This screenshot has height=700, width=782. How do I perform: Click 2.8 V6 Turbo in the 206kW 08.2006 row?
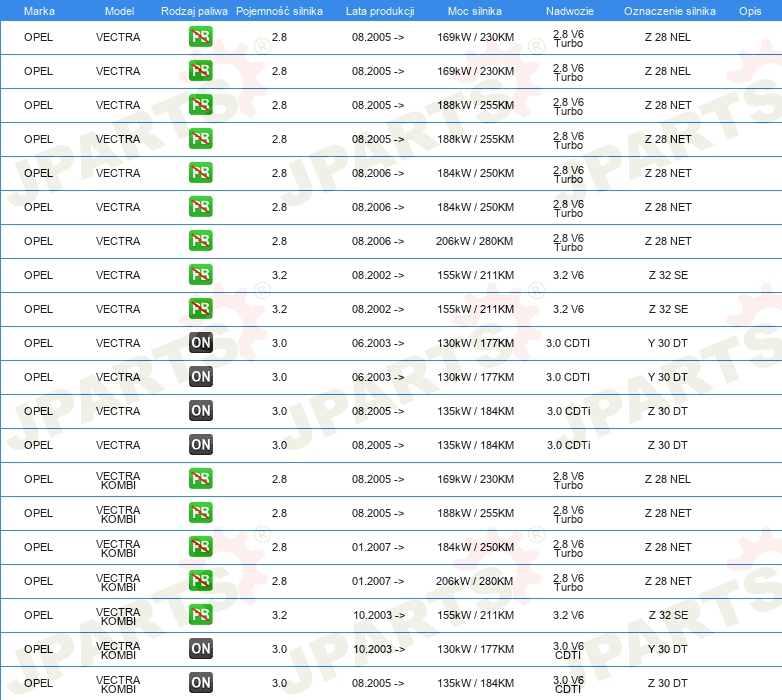(568, 242)
